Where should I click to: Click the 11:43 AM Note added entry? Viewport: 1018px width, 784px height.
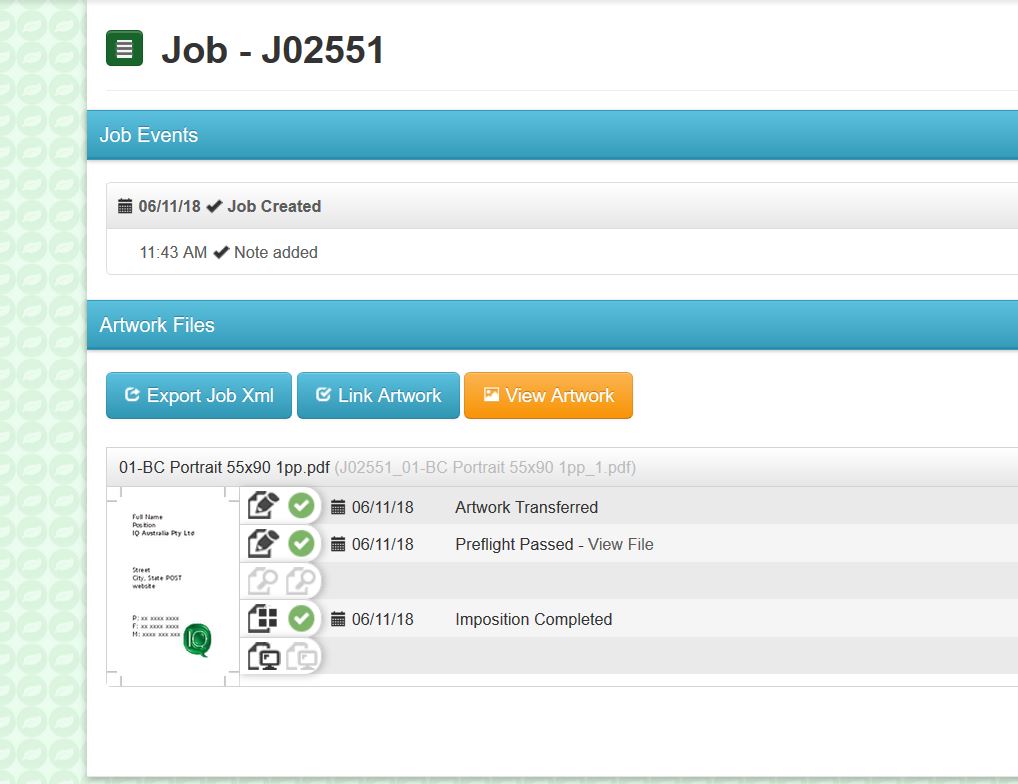(x=229, y=252)
